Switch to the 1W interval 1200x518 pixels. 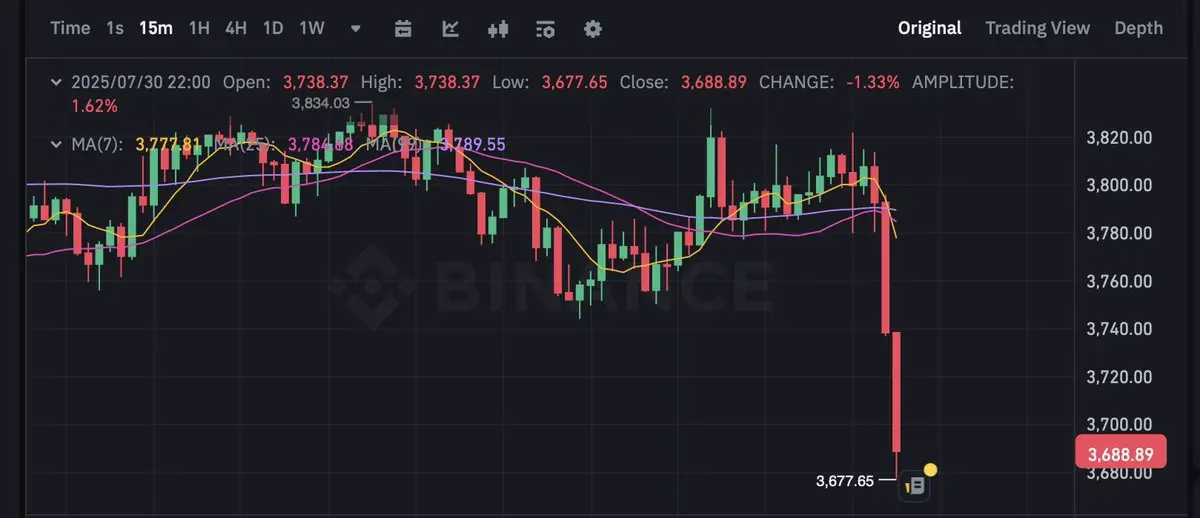click(312, 28)
